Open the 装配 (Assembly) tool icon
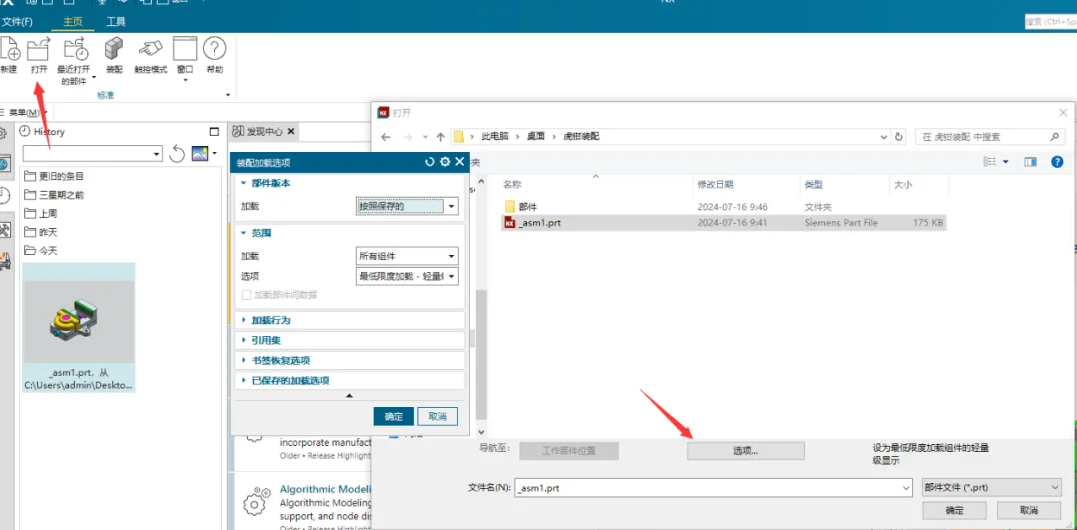 click(114, 50)
